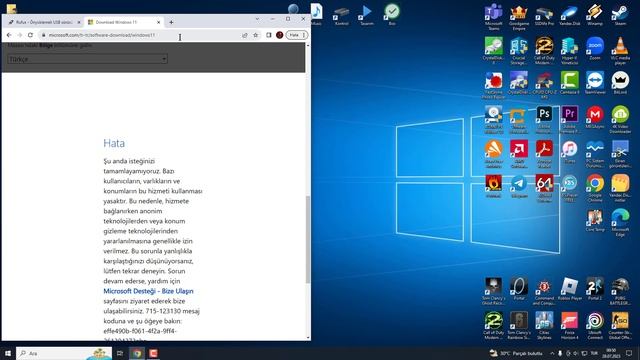The height and width of the screenshot is (360, 640).
Task: Open Telegram desktop shortcut
Action: (519, 187)
